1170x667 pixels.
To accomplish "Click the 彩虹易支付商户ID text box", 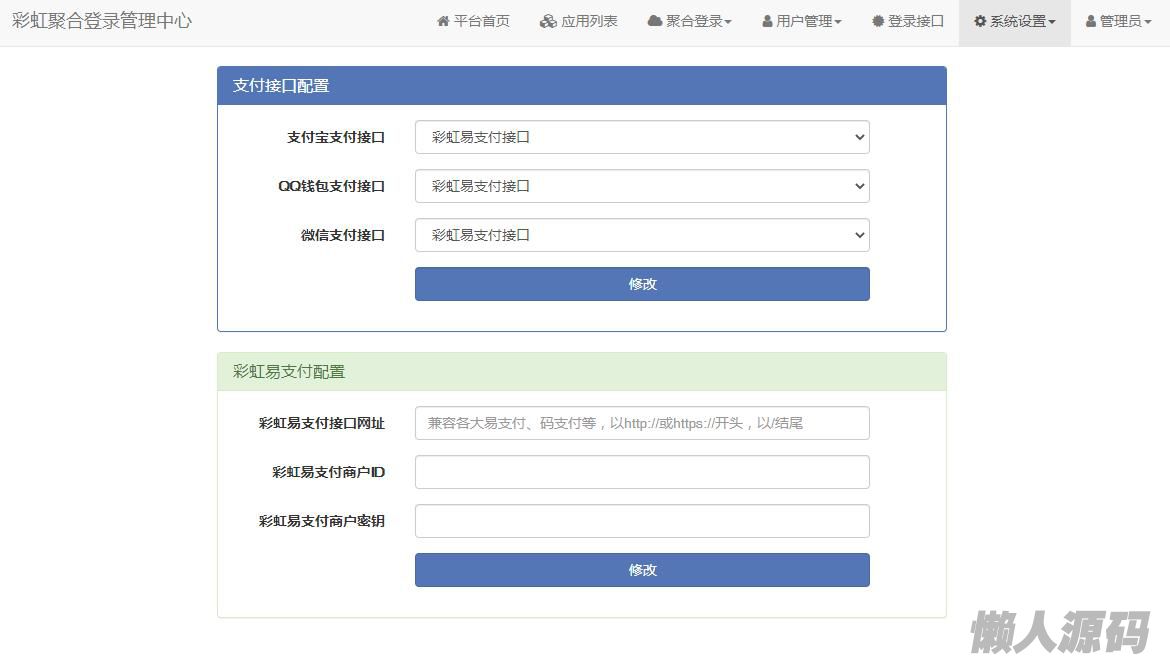I will (642, 472).
